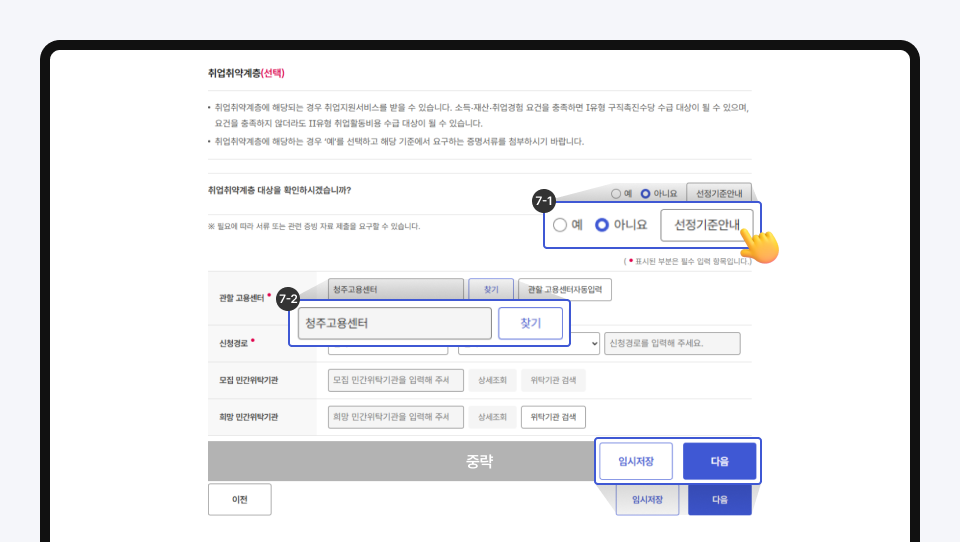
Task: Open the 신청경로 dropdown arrow
Action: coord(594,343)
